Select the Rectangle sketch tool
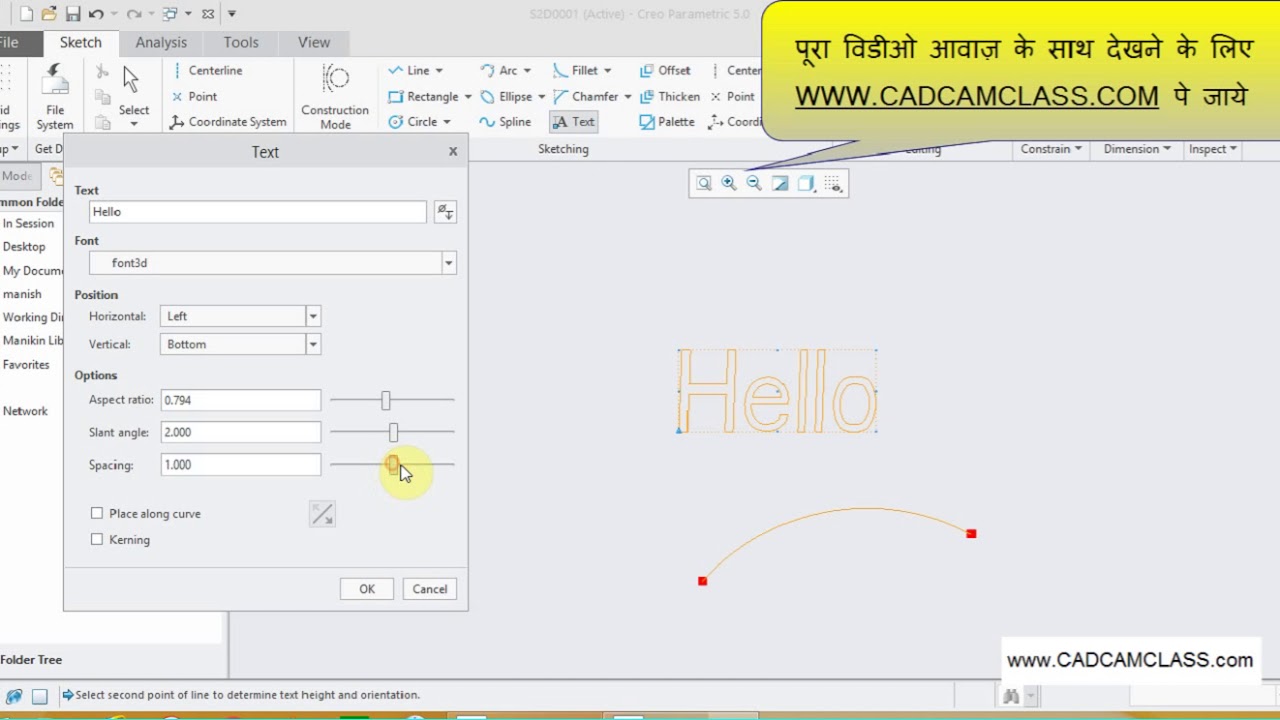Image resolution: width=1280 pixels, height=720 pixels. 423,97
